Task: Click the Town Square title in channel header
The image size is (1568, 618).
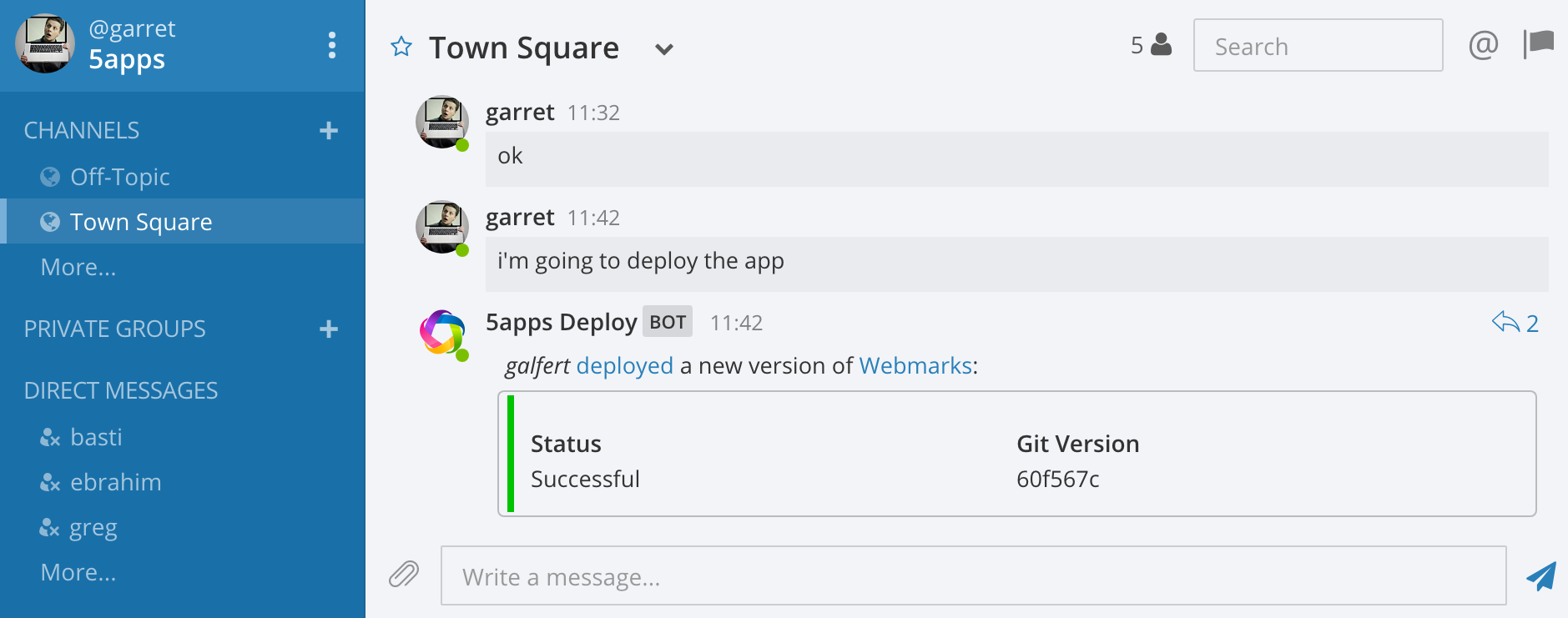Action: (524, 48)
